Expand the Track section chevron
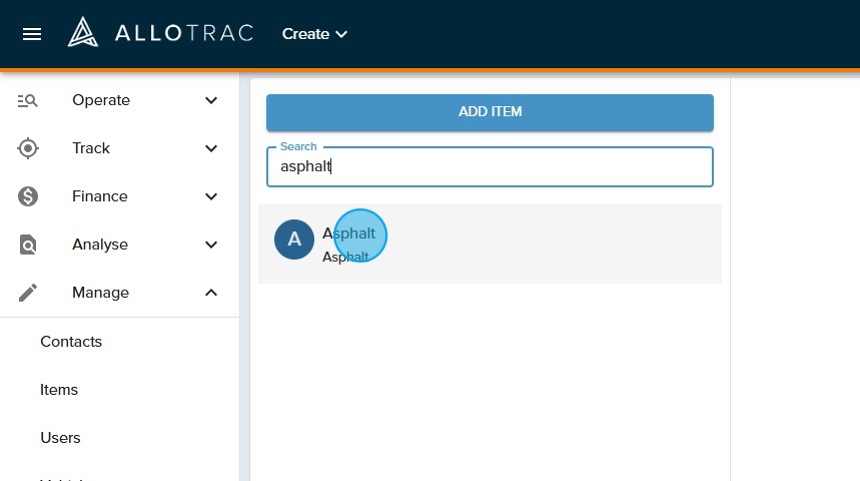 [211, 148]
